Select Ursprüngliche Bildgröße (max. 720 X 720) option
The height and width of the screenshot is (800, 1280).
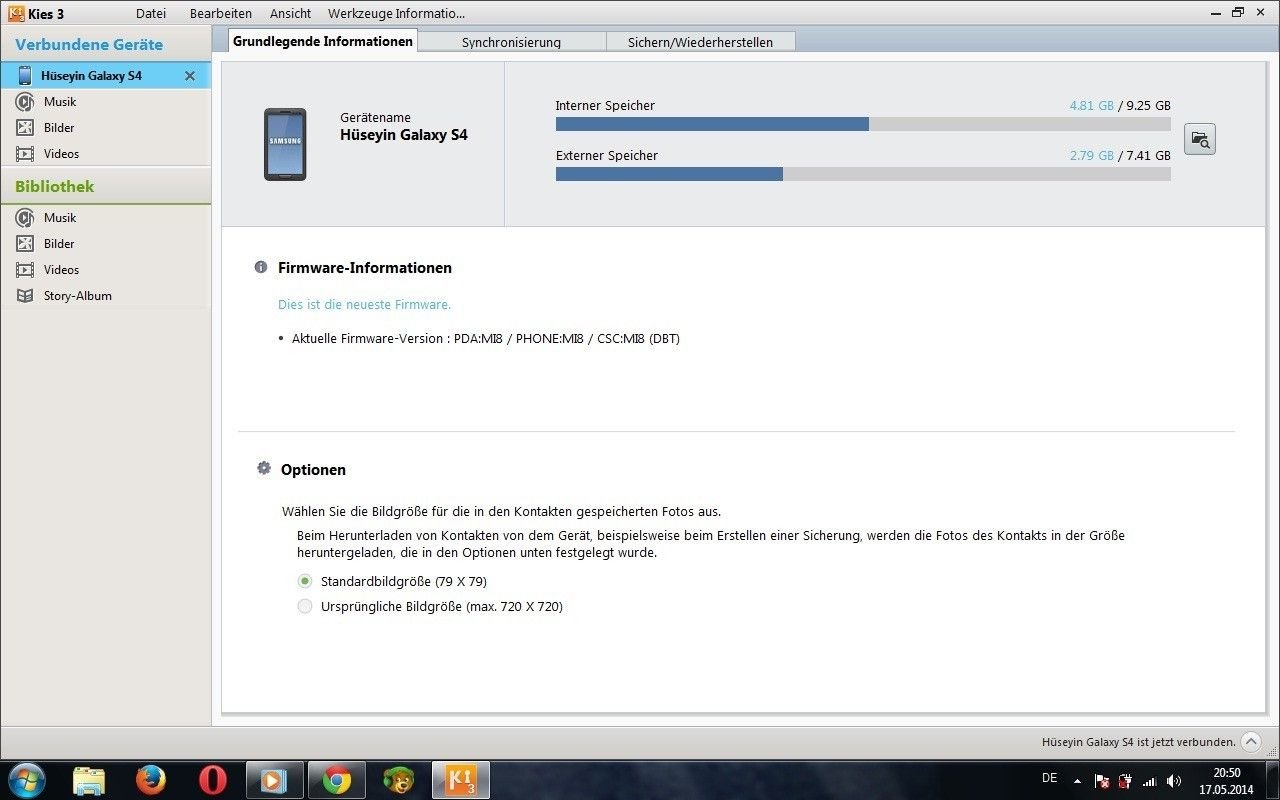(305, 606)
